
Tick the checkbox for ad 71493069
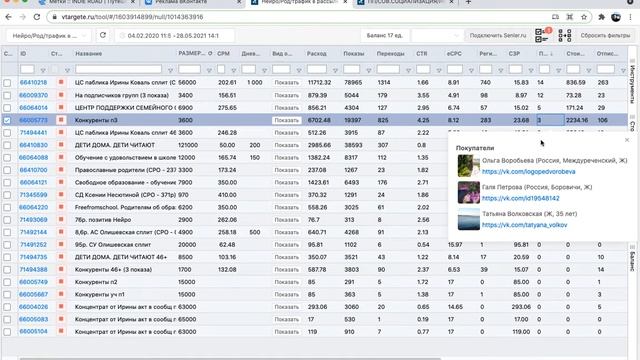[7, 220]
